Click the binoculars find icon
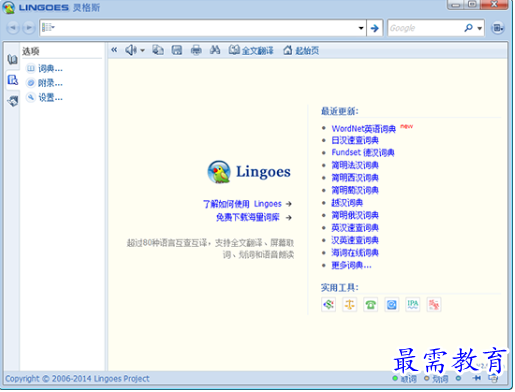The width and height of the screenshot is (515, 392). 215,50
